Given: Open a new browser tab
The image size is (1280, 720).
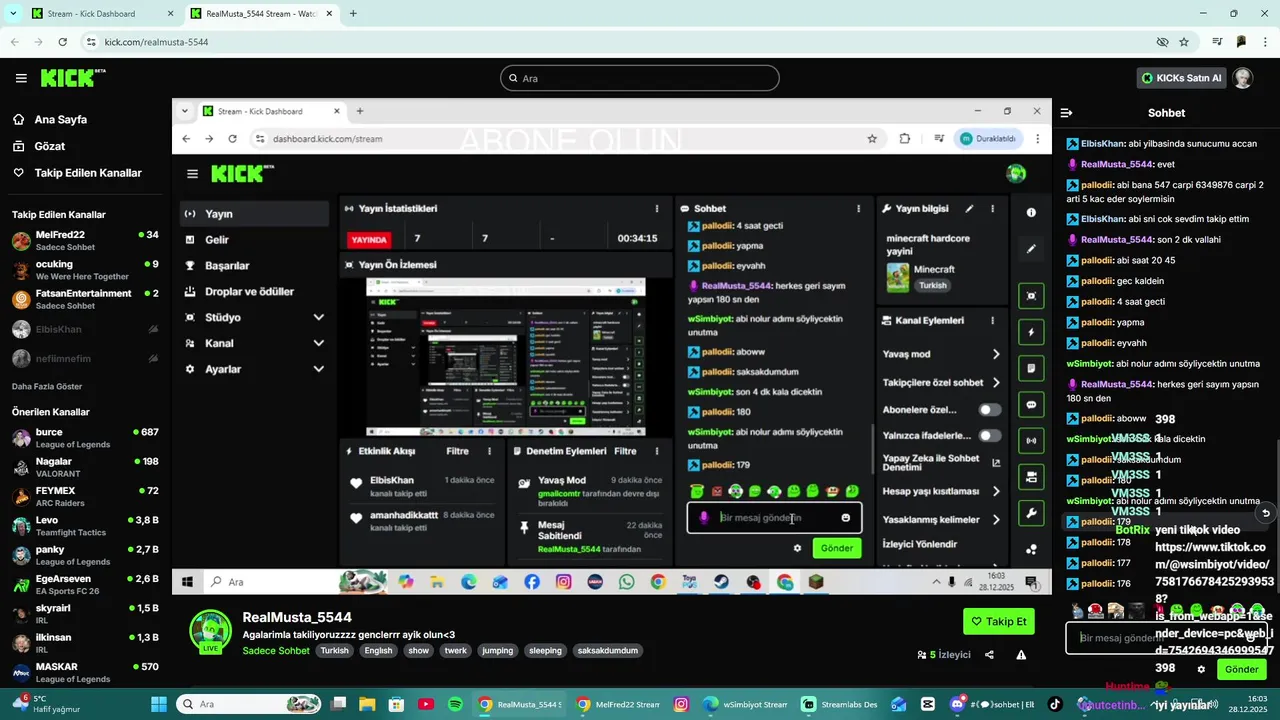Looking at the screenshot, I should click(x=353, y=14).
